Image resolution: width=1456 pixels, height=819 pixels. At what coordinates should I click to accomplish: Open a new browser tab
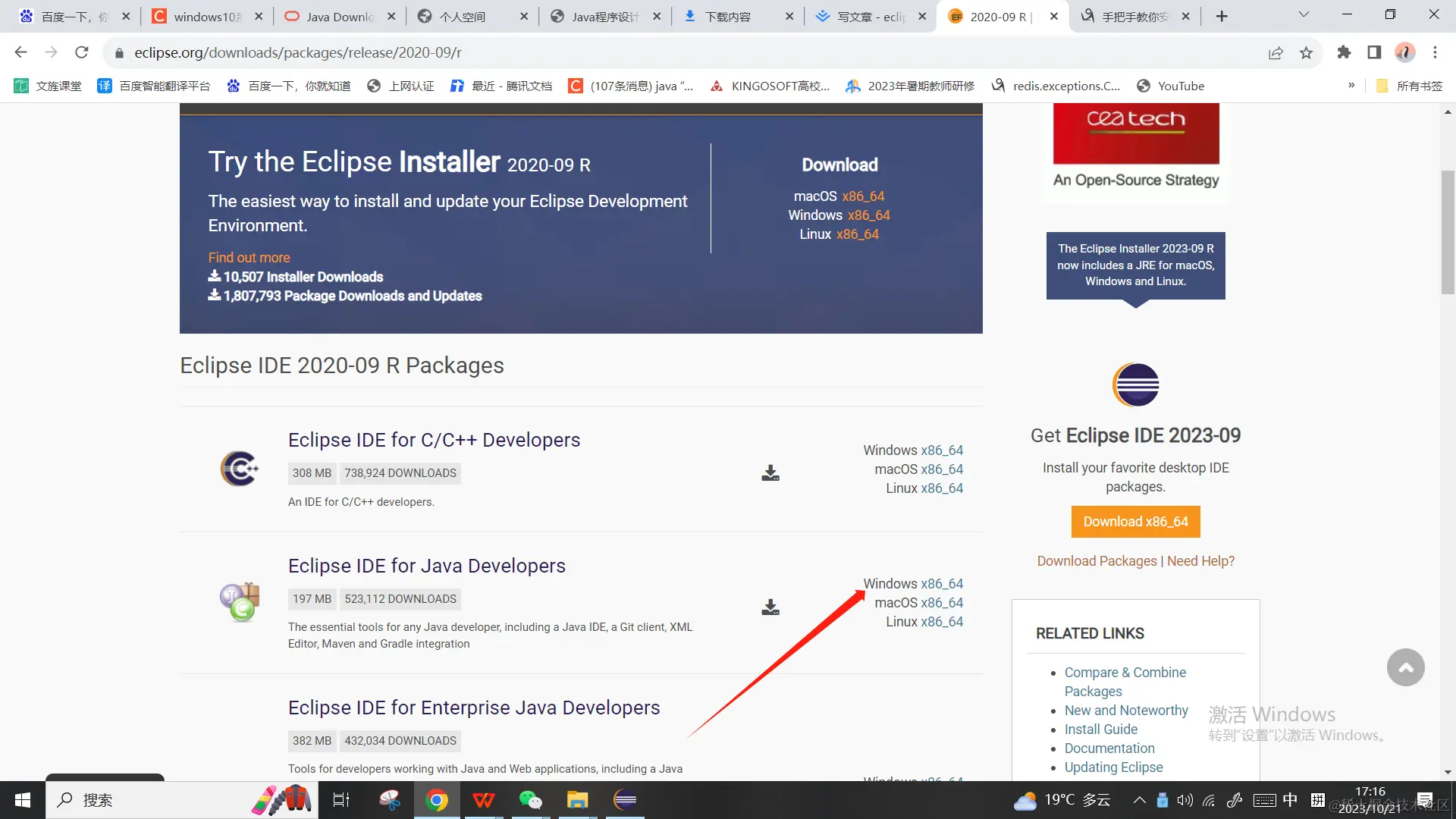[1222, 16]
